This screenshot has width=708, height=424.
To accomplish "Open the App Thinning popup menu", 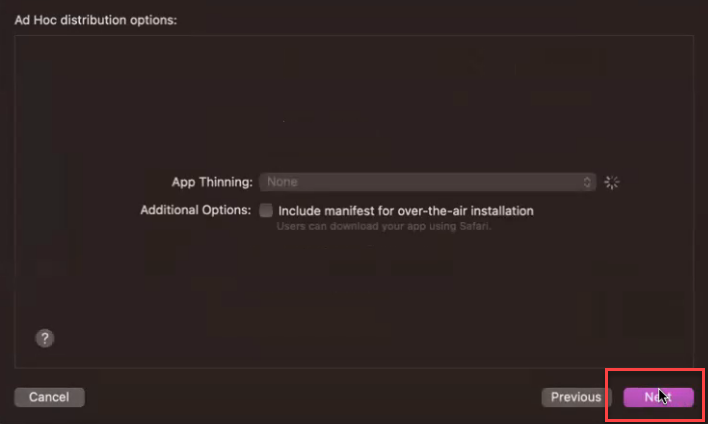I will [x=428, y=182].
